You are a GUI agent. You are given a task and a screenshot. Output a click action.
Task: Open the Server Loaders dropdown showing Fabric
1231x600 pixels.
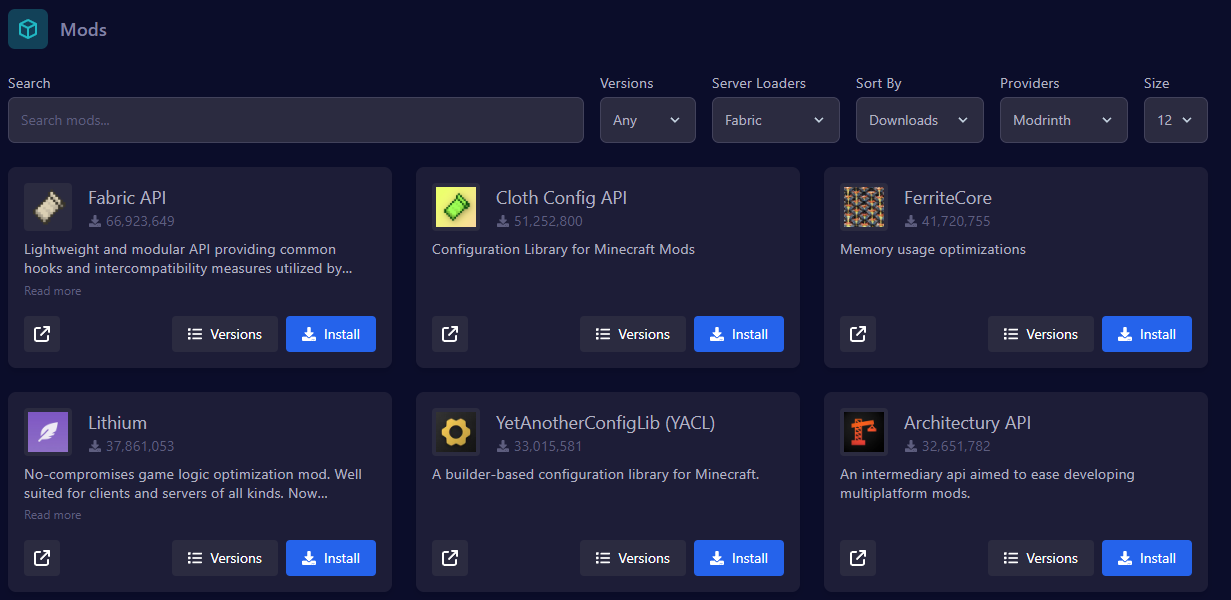point(776,120)
